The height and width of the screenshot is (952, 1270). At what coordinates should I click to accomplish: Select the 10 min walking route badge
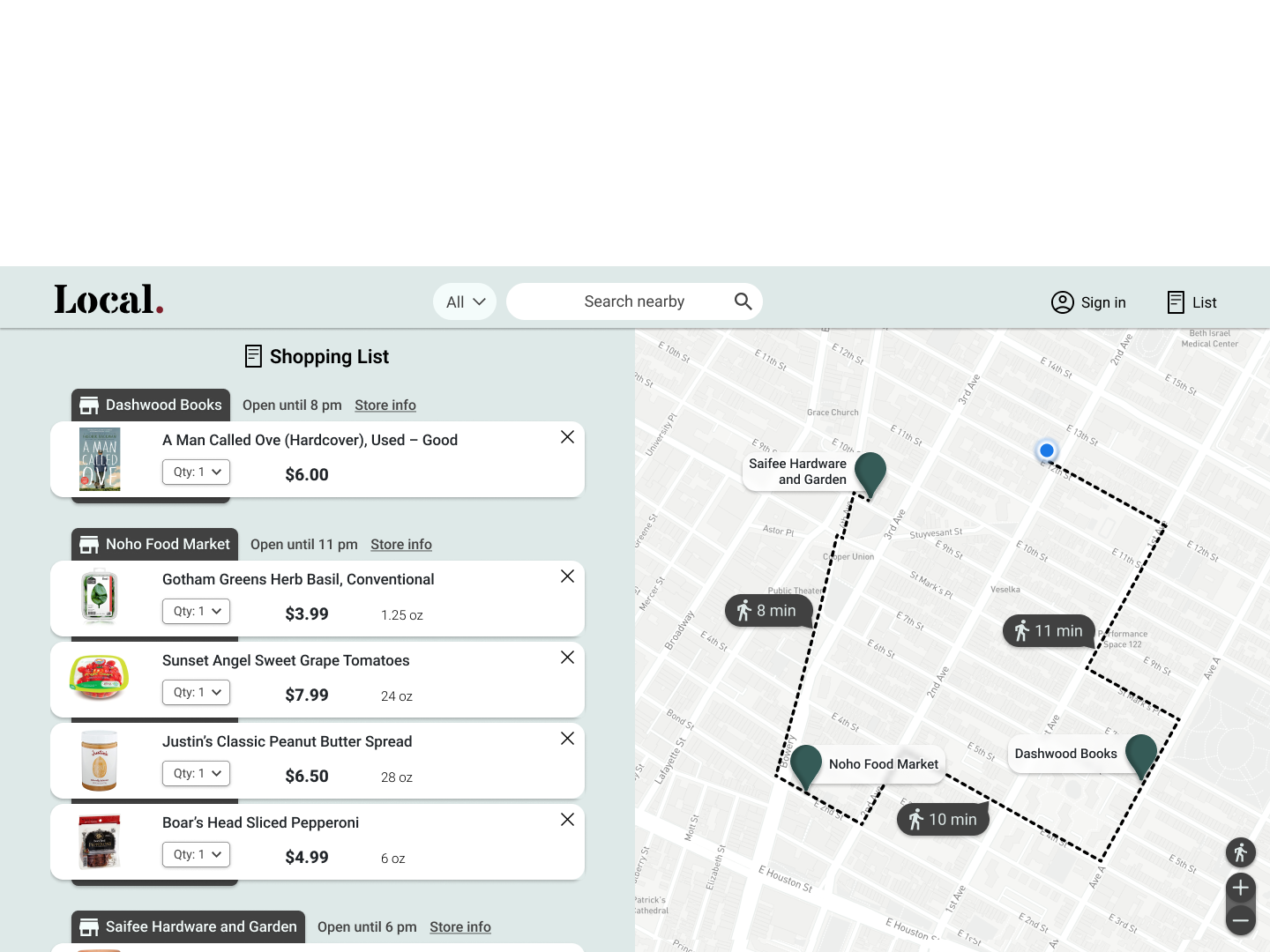coord(943,820)
